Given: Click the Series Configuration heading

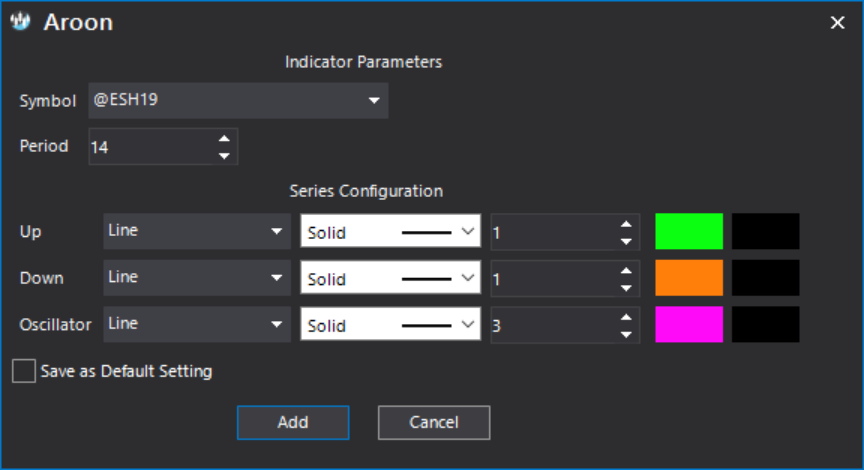Looking at the screenshot, I should pyautogui.click(x=366, y=191).
